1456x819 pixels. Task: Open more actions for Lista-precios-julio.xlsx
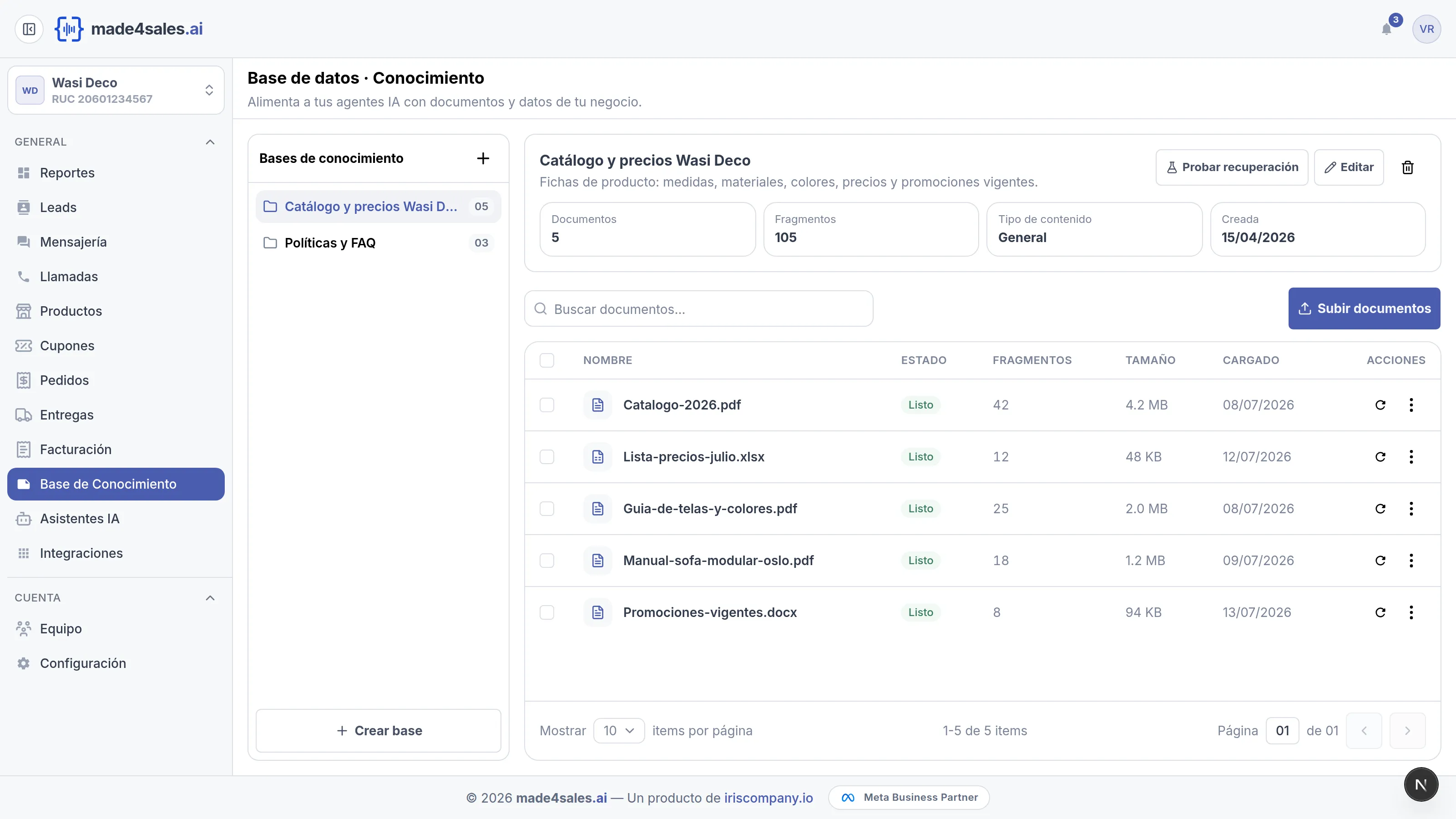point(1411,457)
